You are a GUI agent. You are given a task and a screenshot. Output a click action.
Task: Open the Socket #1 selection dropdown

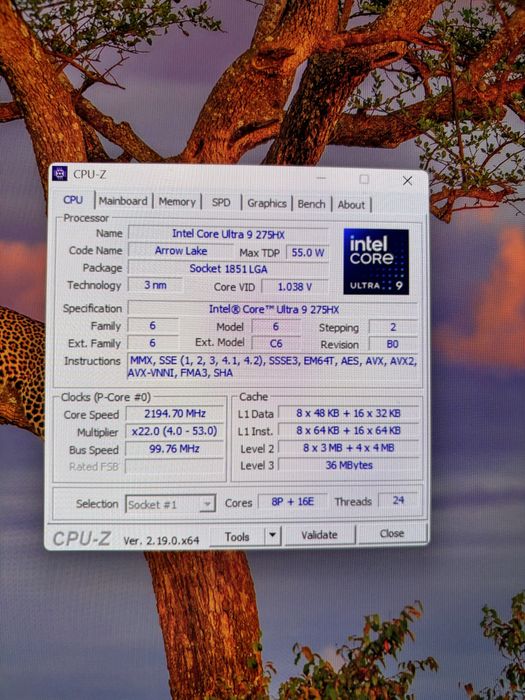170,504
